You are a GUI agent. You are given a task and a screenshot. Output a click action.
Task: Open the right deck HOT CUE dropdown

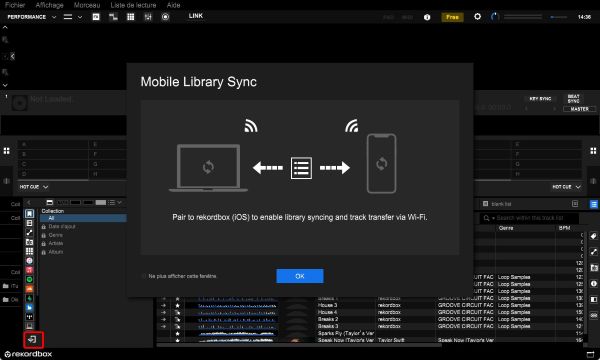point(566,187)
